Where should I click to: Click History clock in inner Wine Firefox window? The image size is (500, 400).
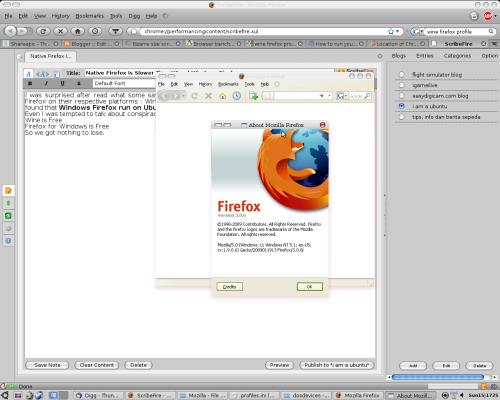pyautogui.click(x=237, y=96)
